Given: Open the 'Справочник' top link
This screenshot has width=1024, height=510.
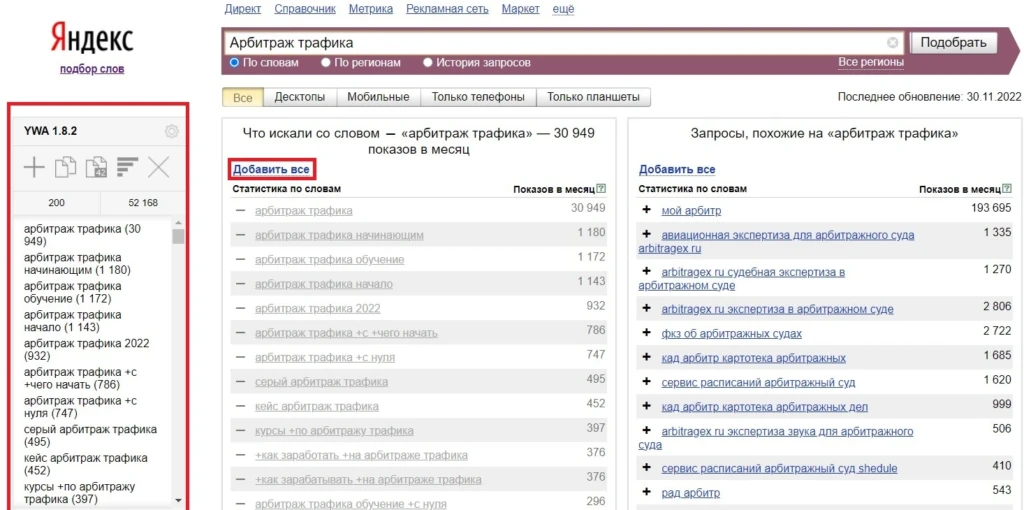Looking at the screenshot, I should (305, 8).
